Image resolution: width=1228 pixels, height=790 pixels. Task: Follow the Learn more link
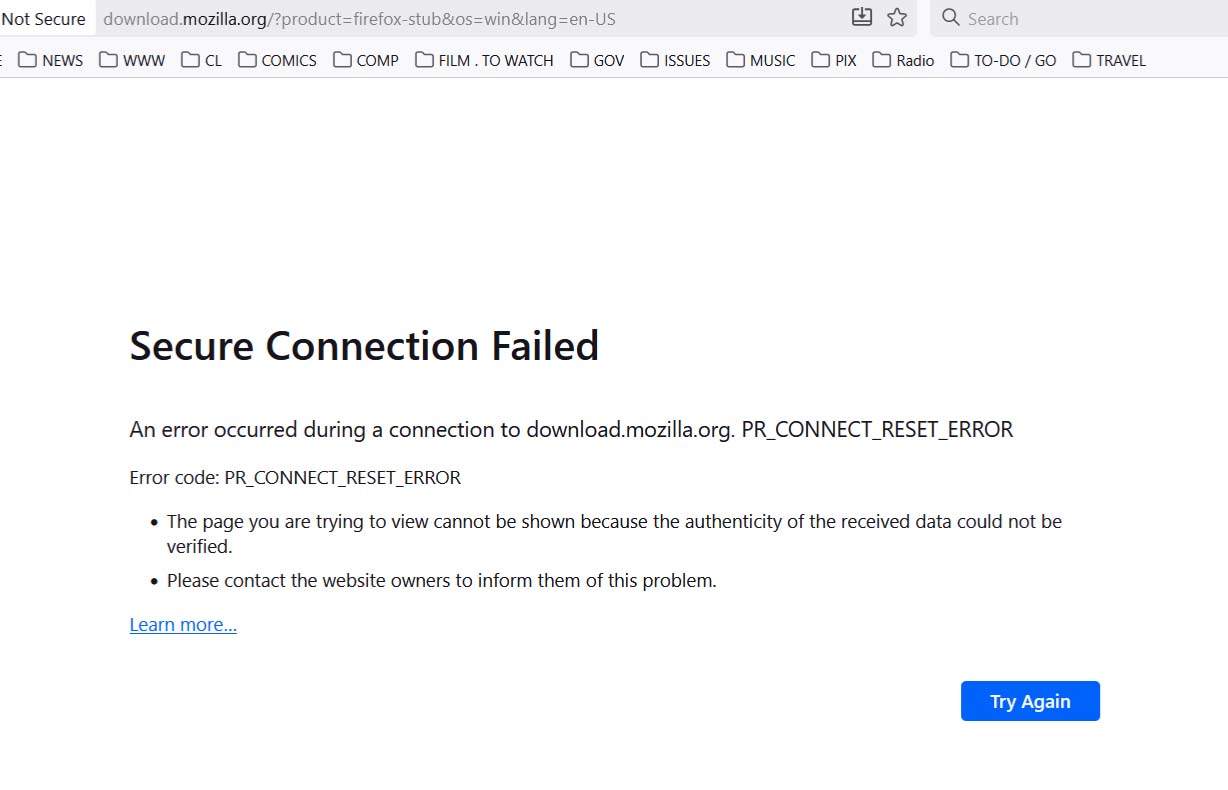point(183,625)
